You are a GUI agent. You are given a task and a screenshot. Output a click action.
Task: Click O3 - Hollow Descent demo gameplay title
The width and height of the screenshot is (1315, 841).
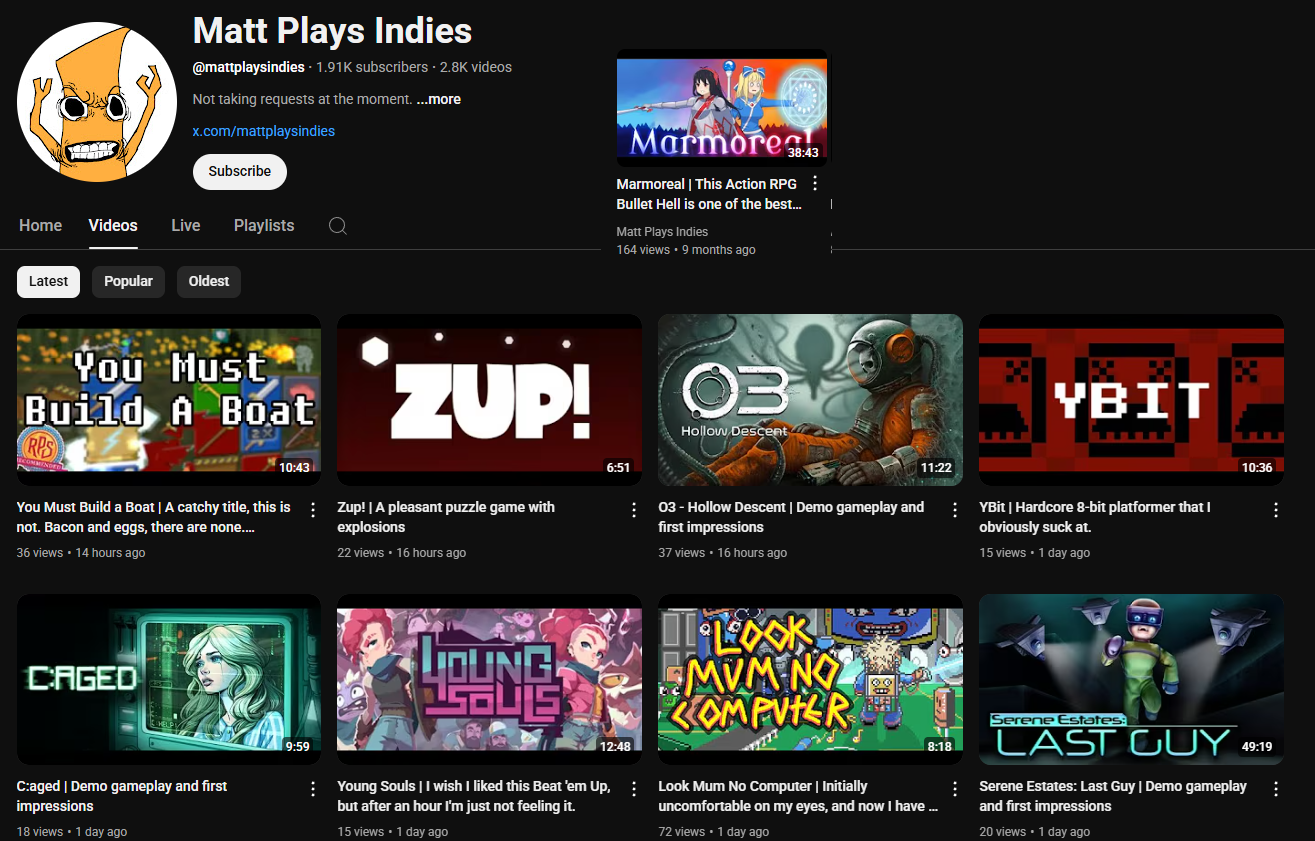coord(791,517)
